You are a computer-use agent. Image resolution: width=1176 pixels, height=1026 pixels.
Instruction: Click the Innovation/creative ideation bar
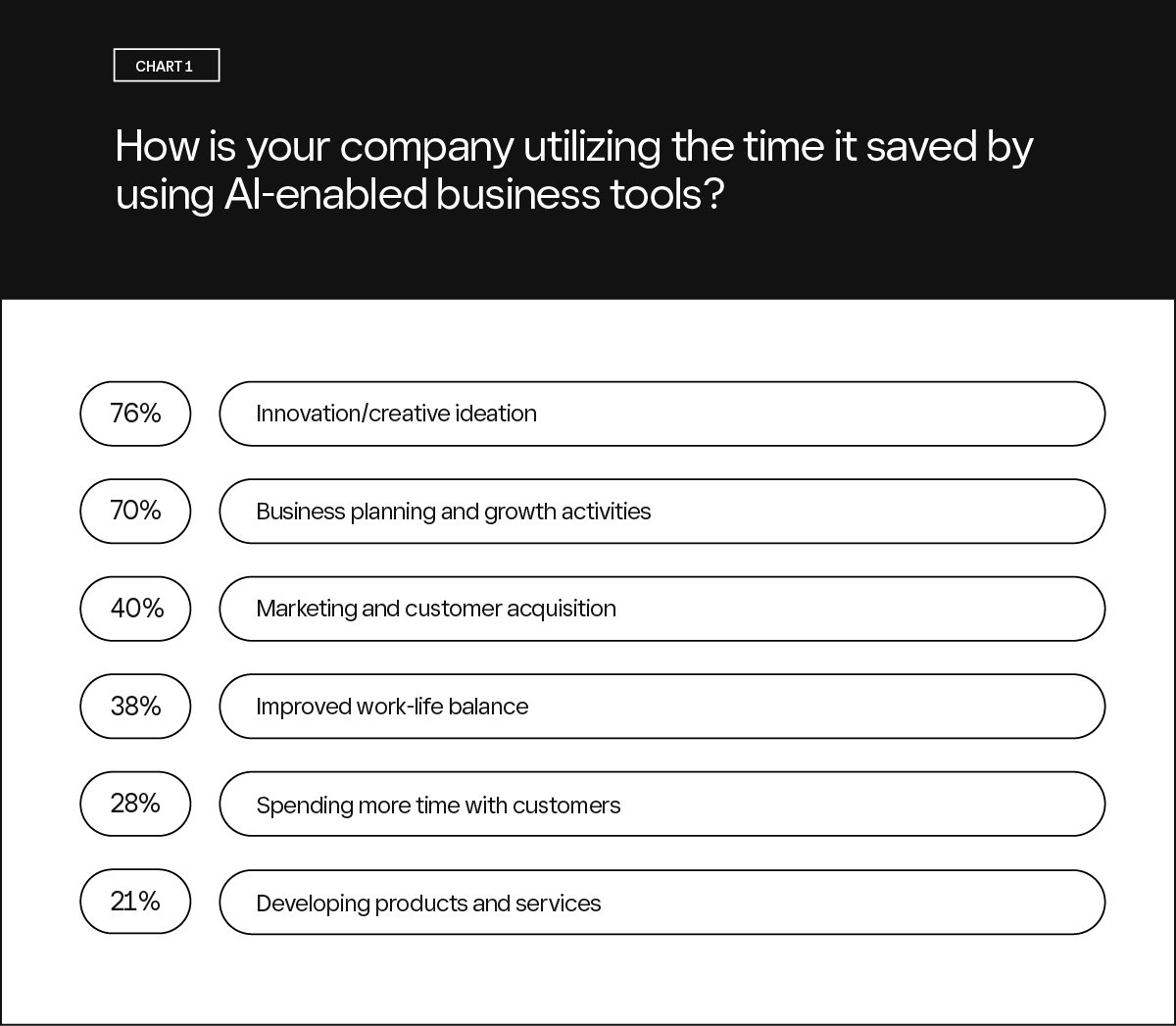661,414
